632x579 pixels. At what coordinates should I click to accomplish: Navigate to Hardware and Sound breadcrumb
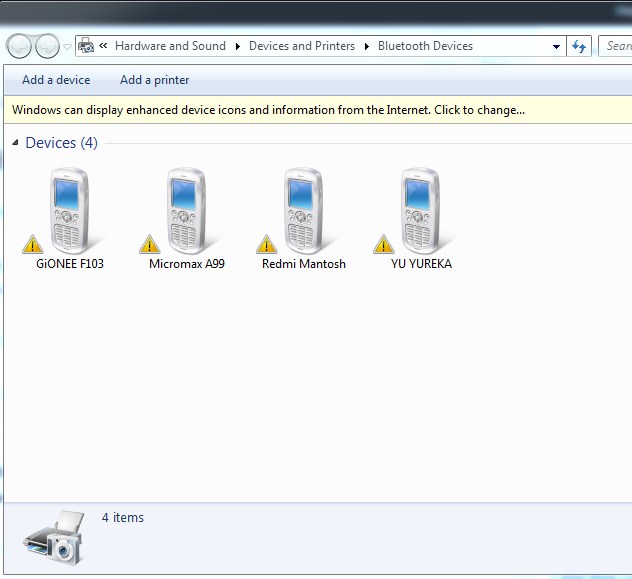(170, 46)
